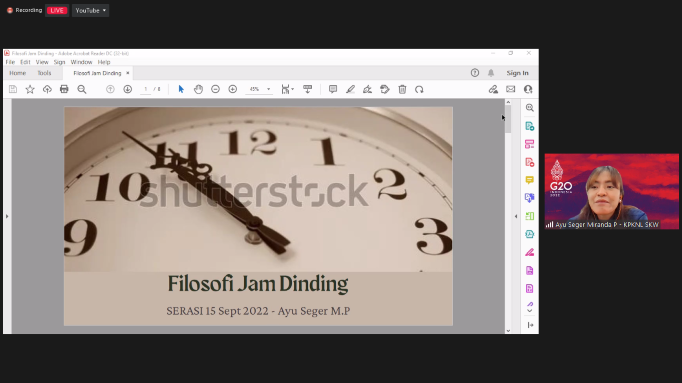Open the Edit menu
682x383 pixels.
coord(25,62)
